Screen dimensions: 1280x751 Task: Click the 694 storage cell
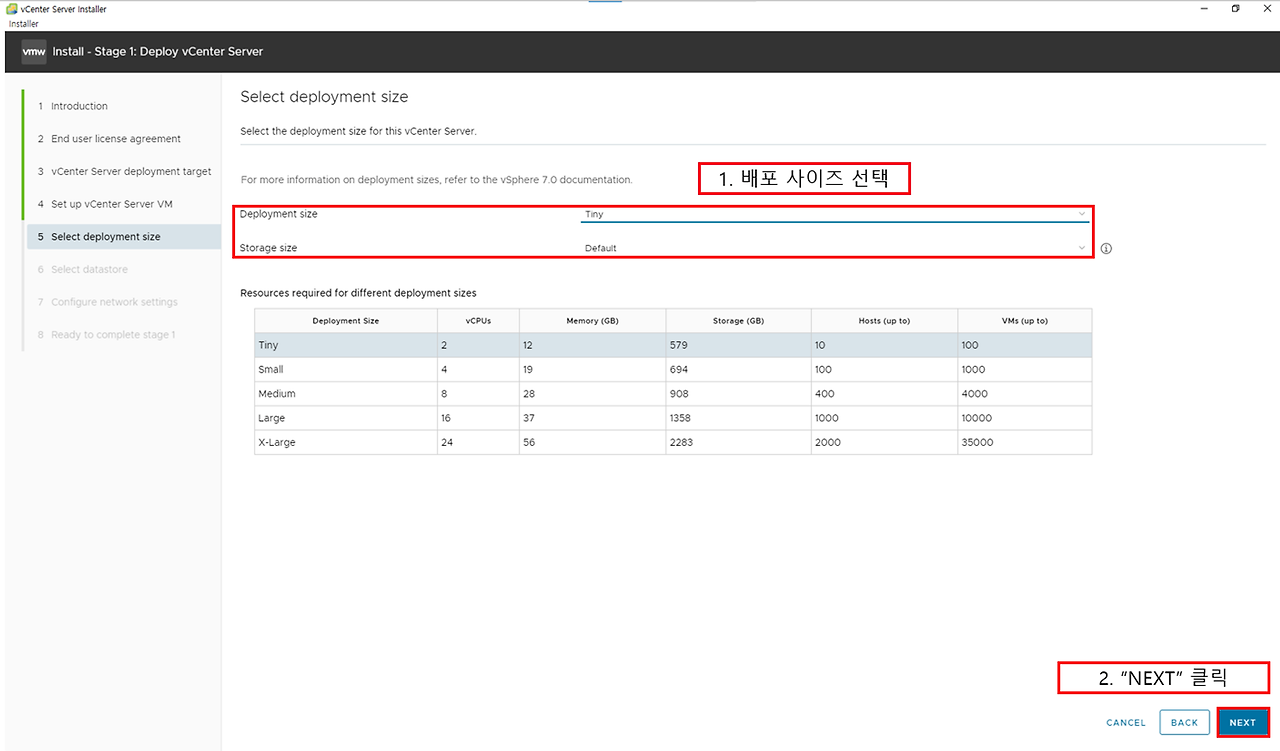[738, 369]
